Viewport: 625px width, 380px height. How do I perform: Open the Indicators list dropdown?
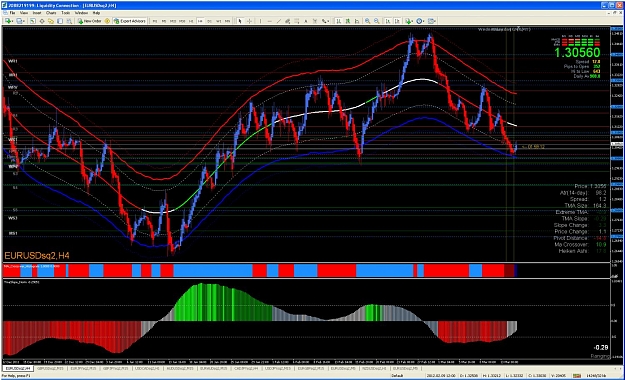pos(409,21)
